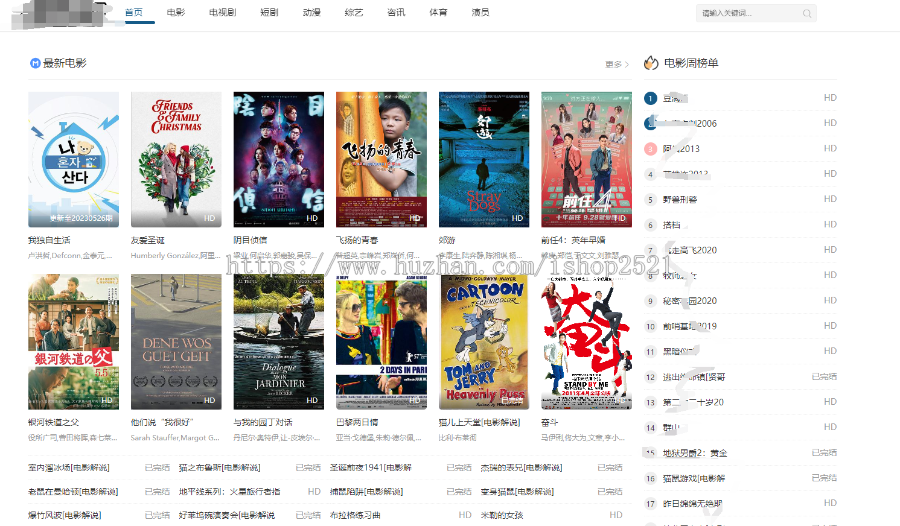Open the 电视剧 navigation tab

click(x=222, y=12)
